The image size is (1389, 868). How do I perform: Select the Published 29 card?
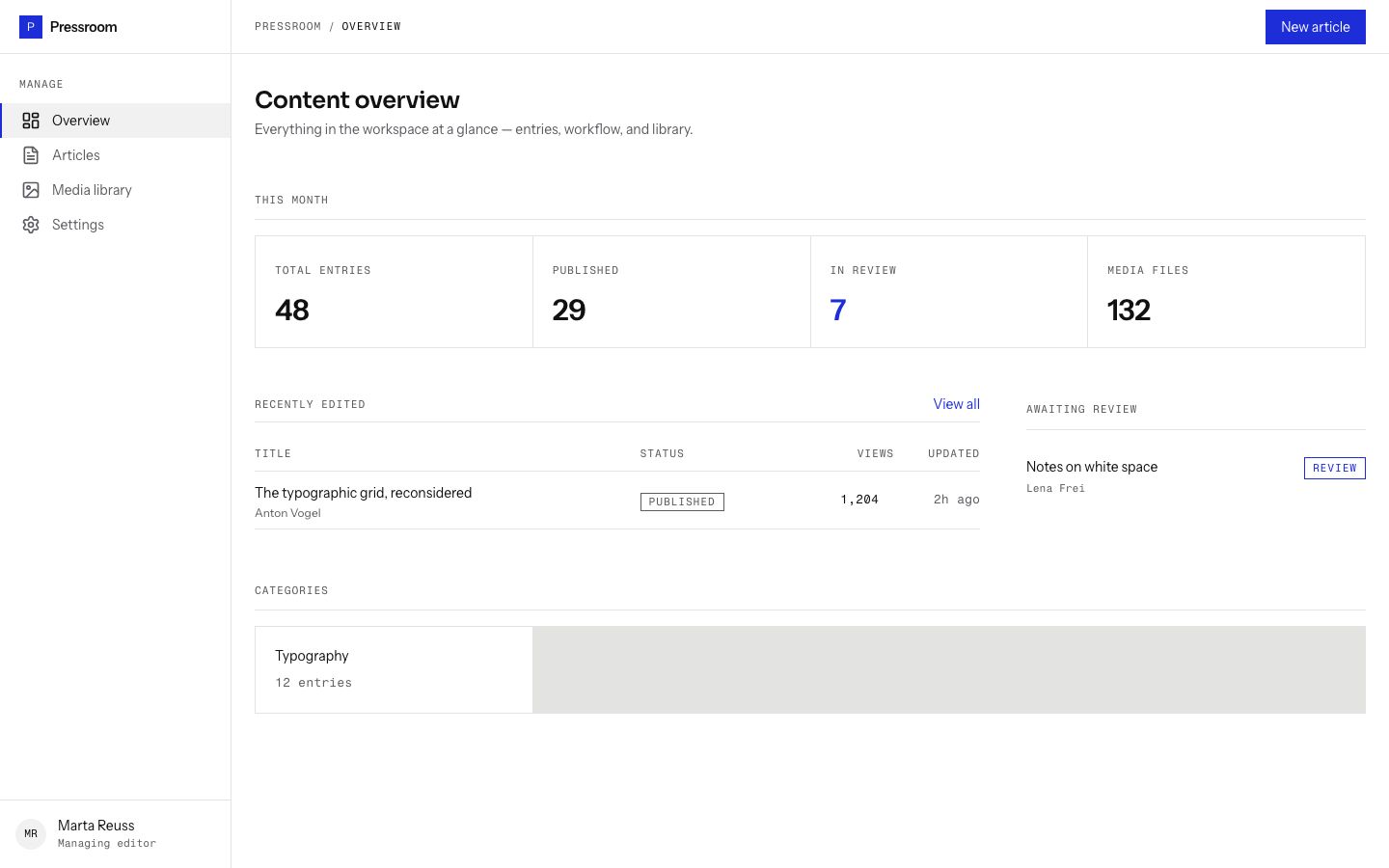[x=671, y=291]
